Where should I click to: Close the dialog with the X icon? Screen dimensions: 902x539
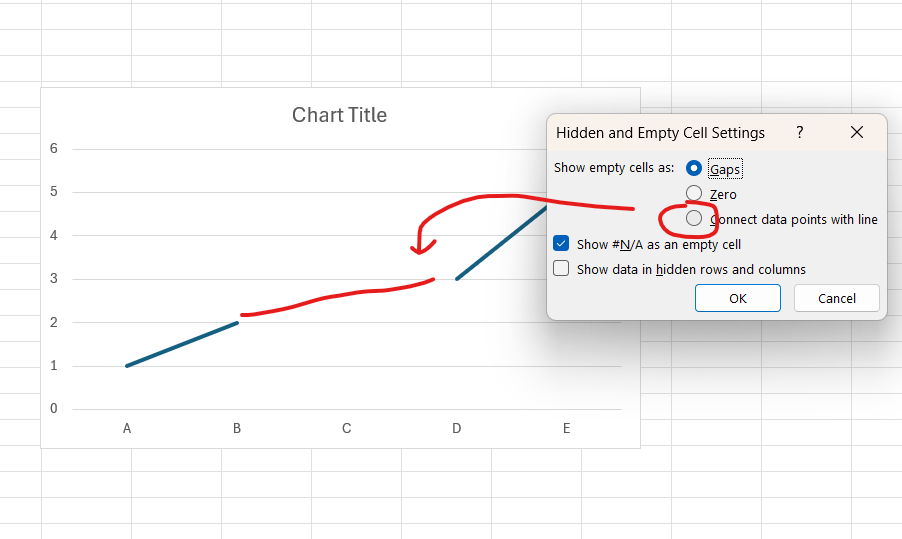(856, 132)
